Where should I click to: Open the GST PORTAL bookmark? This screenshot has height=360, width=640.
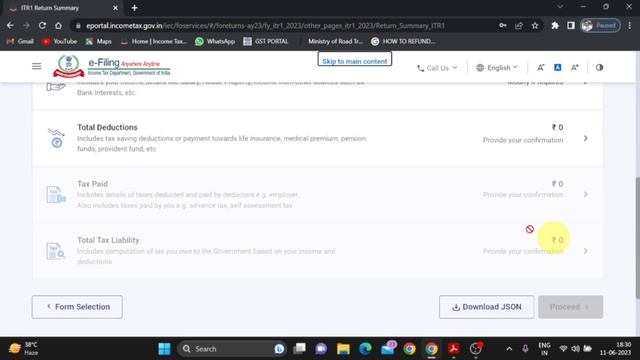pos(266,41)
